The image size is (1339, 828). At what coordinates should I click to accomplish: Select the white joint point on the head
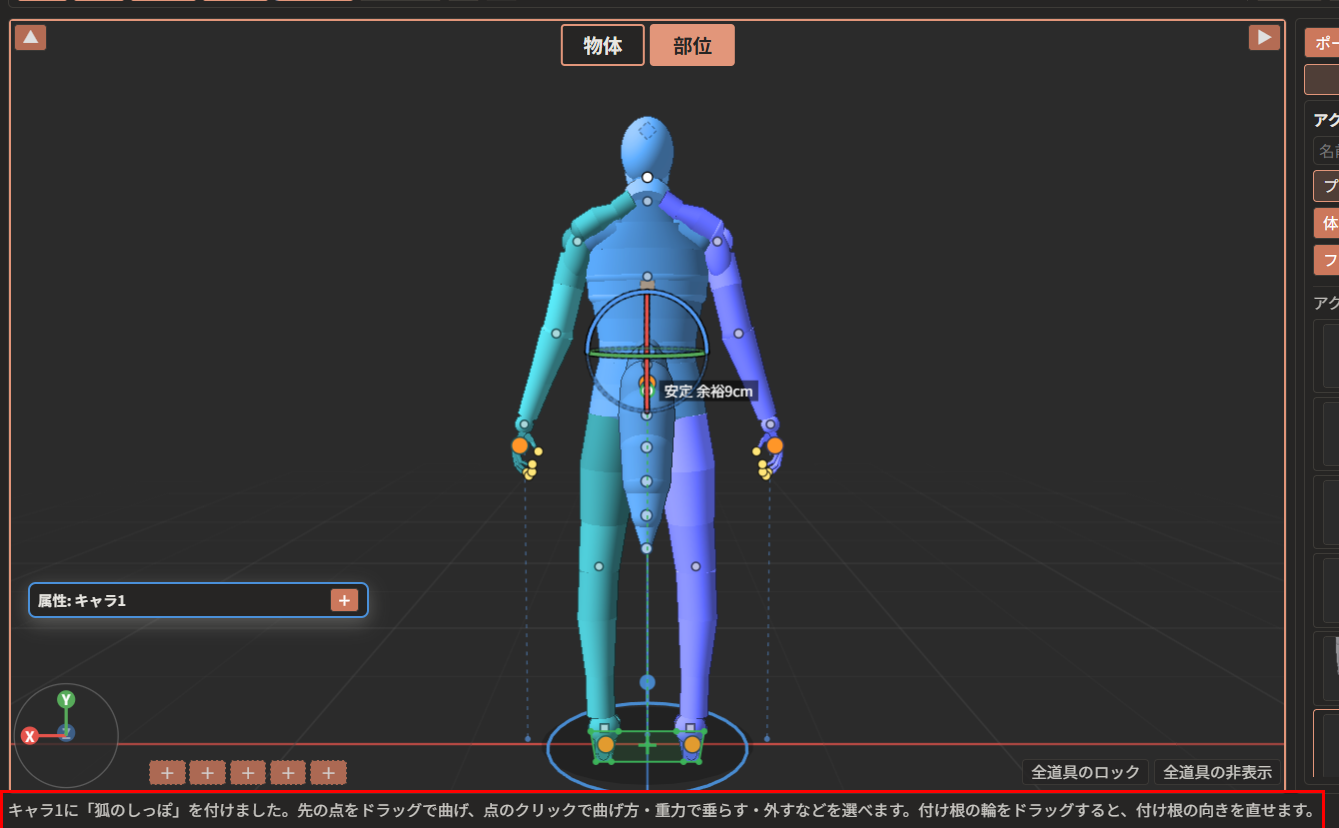pyautogui.click(x=647, y=177)
